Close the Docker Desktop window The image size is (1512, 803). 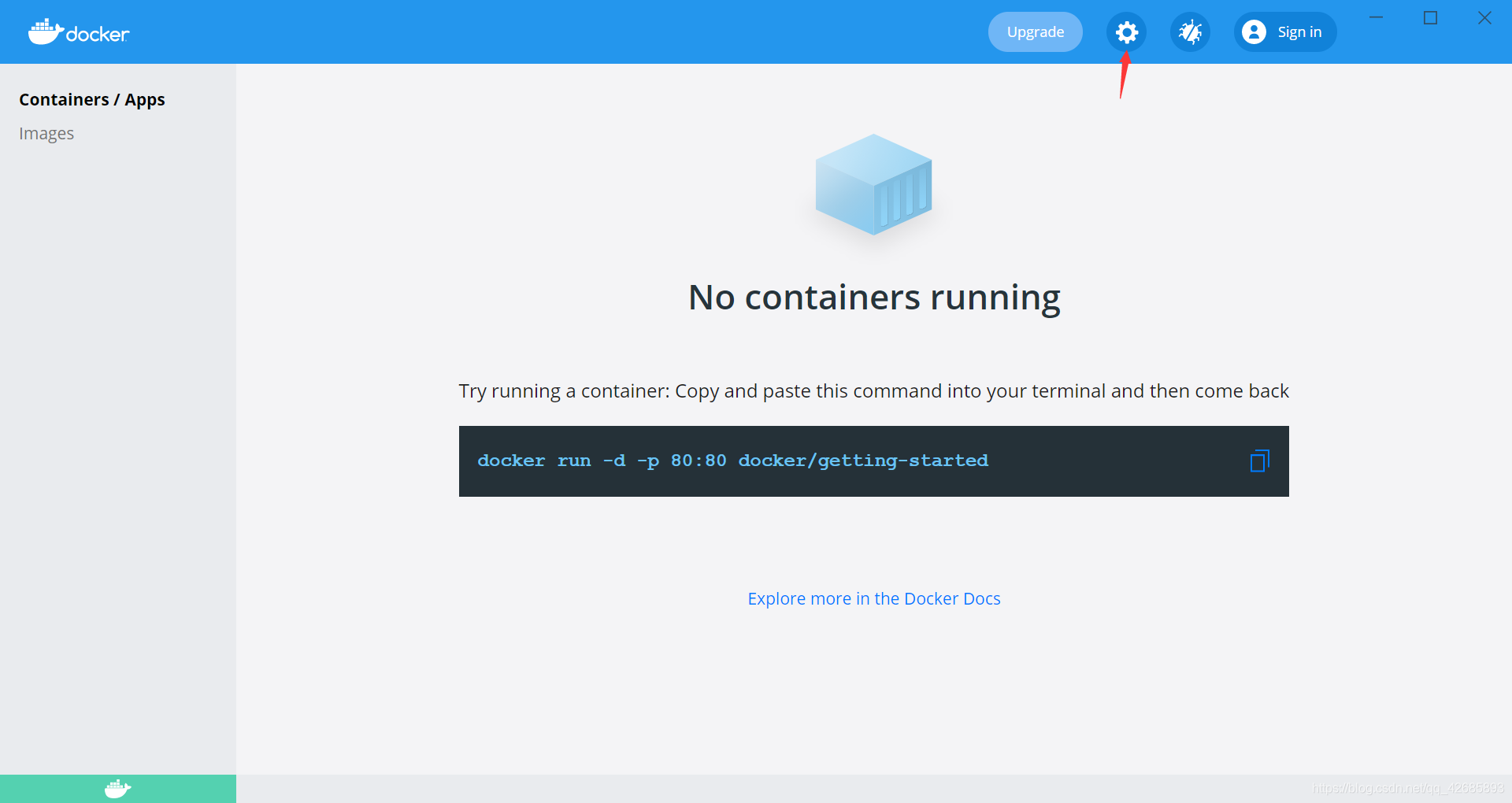[1484, 17]
